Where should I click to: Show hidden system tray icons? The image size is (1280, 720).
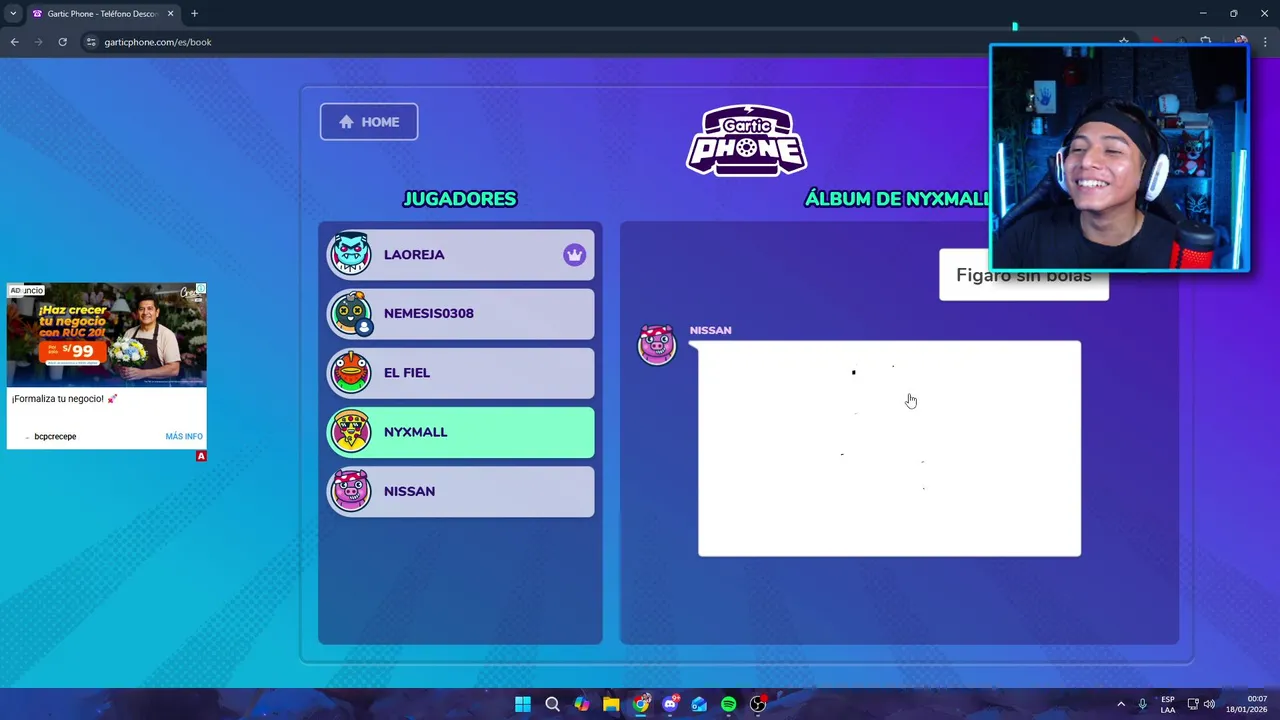click(x=1121, y=704)
